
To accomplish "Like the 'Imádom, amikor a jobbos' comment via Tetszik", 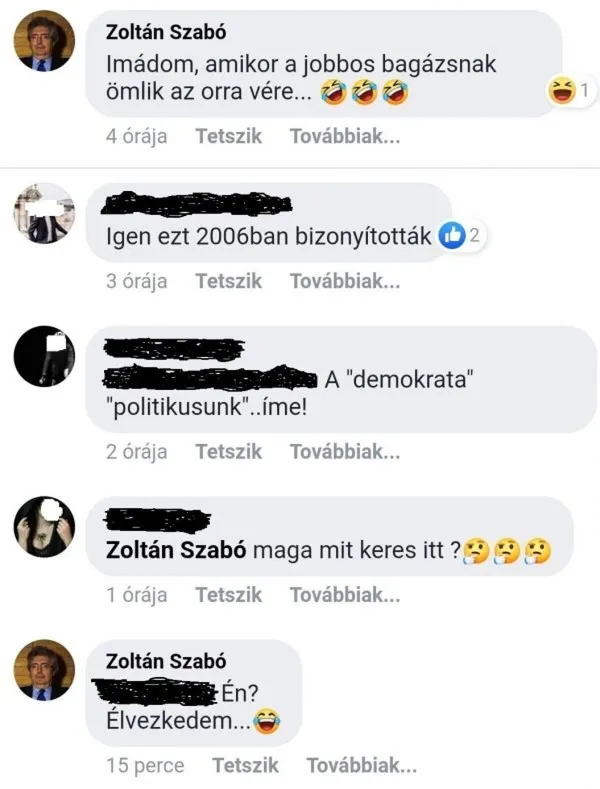I will click(x=229, y=137).
